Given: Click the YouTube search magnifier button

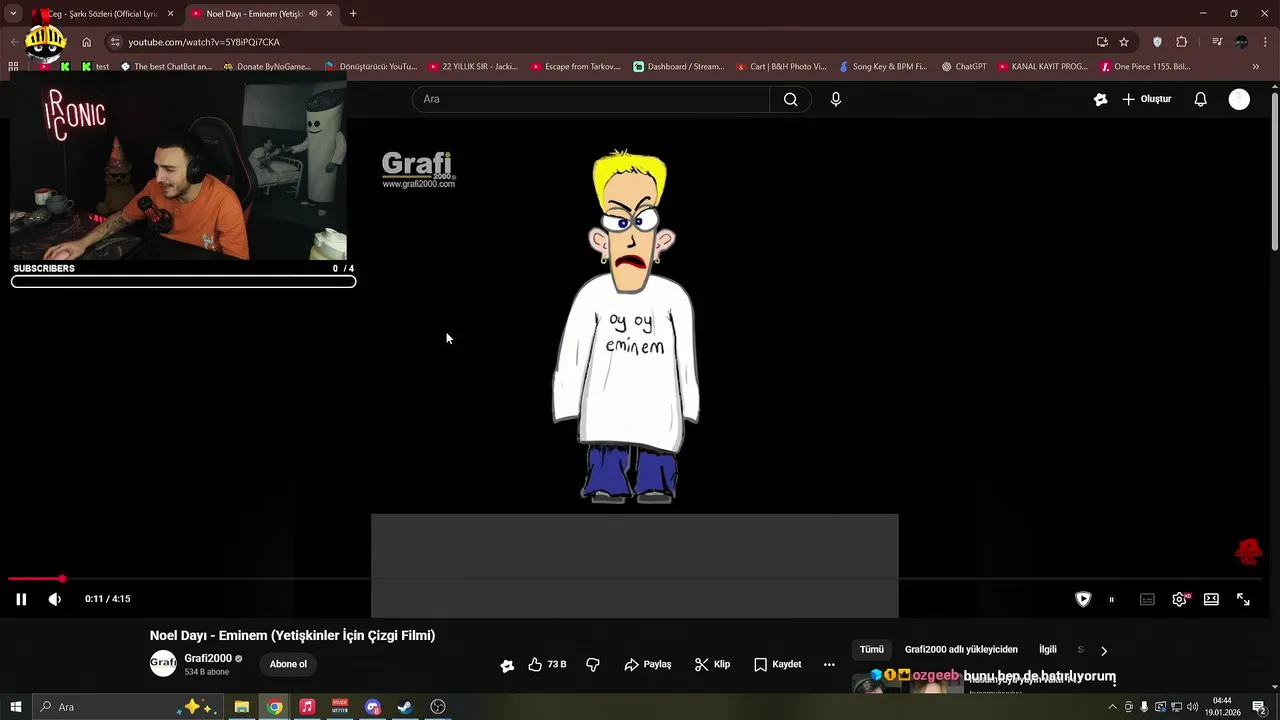Looking at the screenshot, I should coord(790,99).
